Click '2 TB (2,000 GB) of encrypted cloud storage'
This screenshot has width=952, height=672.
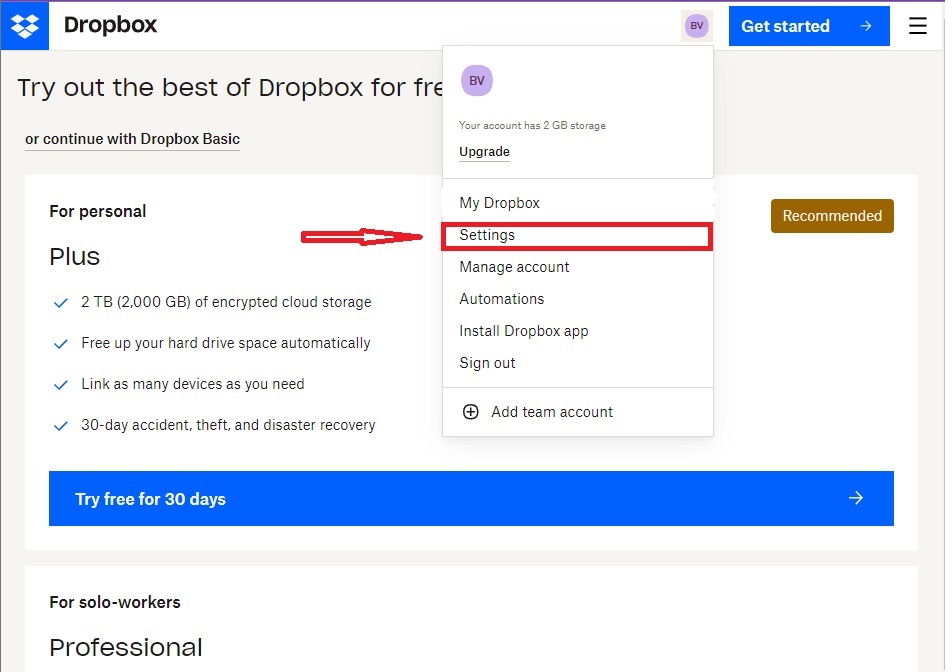click(226, 302)
